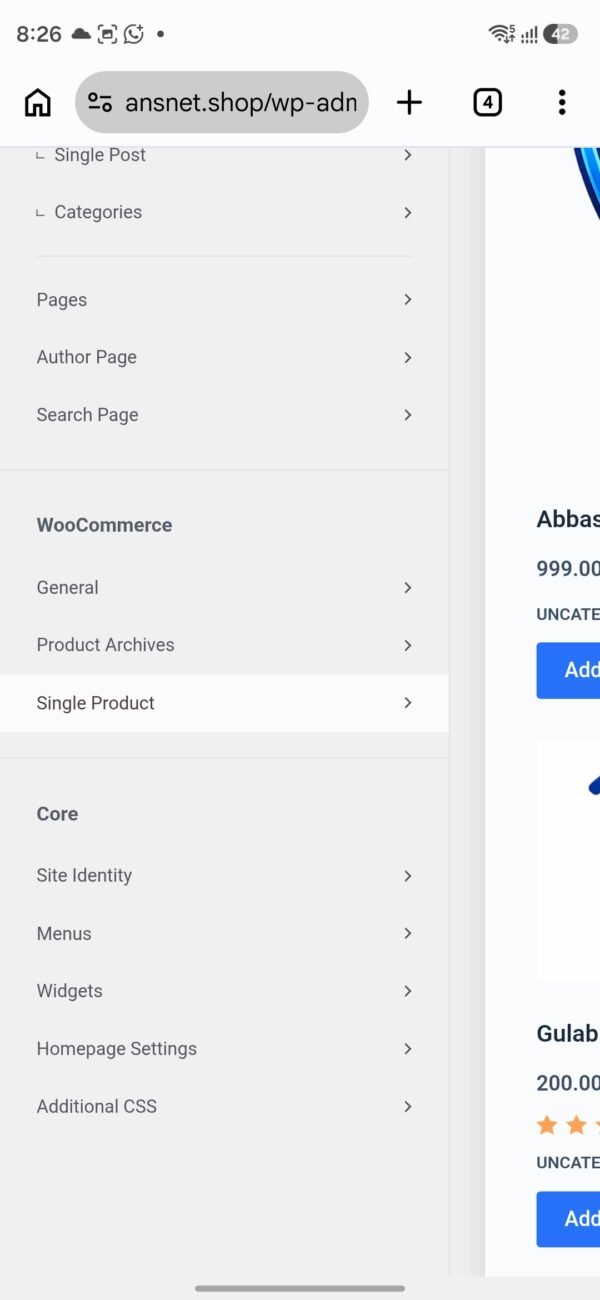Screen dimensions: 600x1300
Task: Open WooCommerce General settings
Action: click(x=224, y=588)
